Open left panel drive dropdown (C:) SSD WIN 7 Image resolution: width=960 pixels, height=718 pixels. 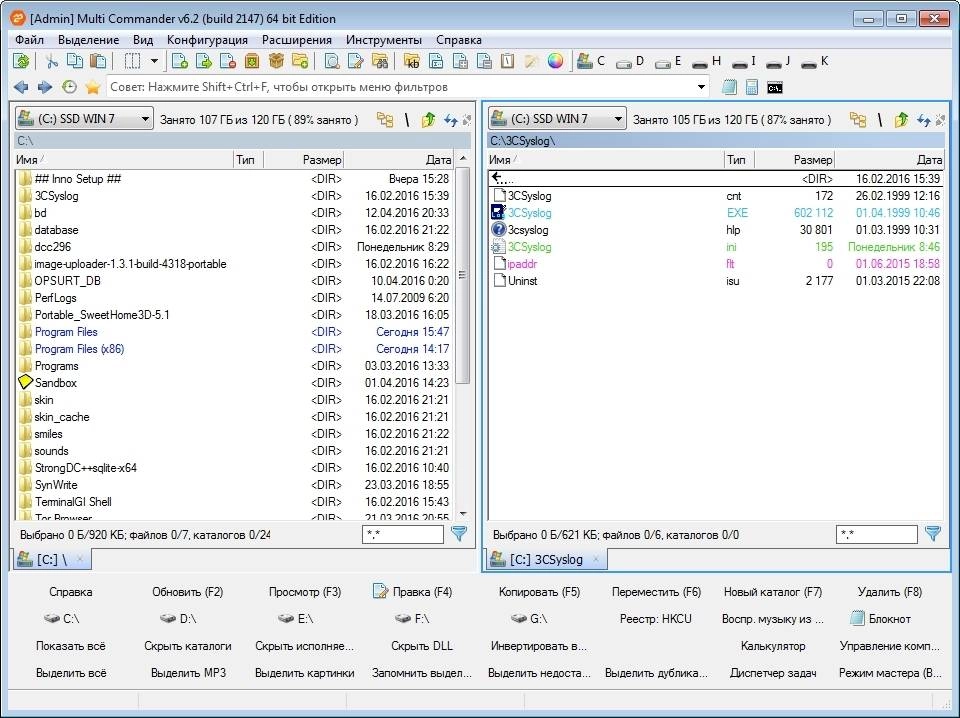(x=84, y=119)
